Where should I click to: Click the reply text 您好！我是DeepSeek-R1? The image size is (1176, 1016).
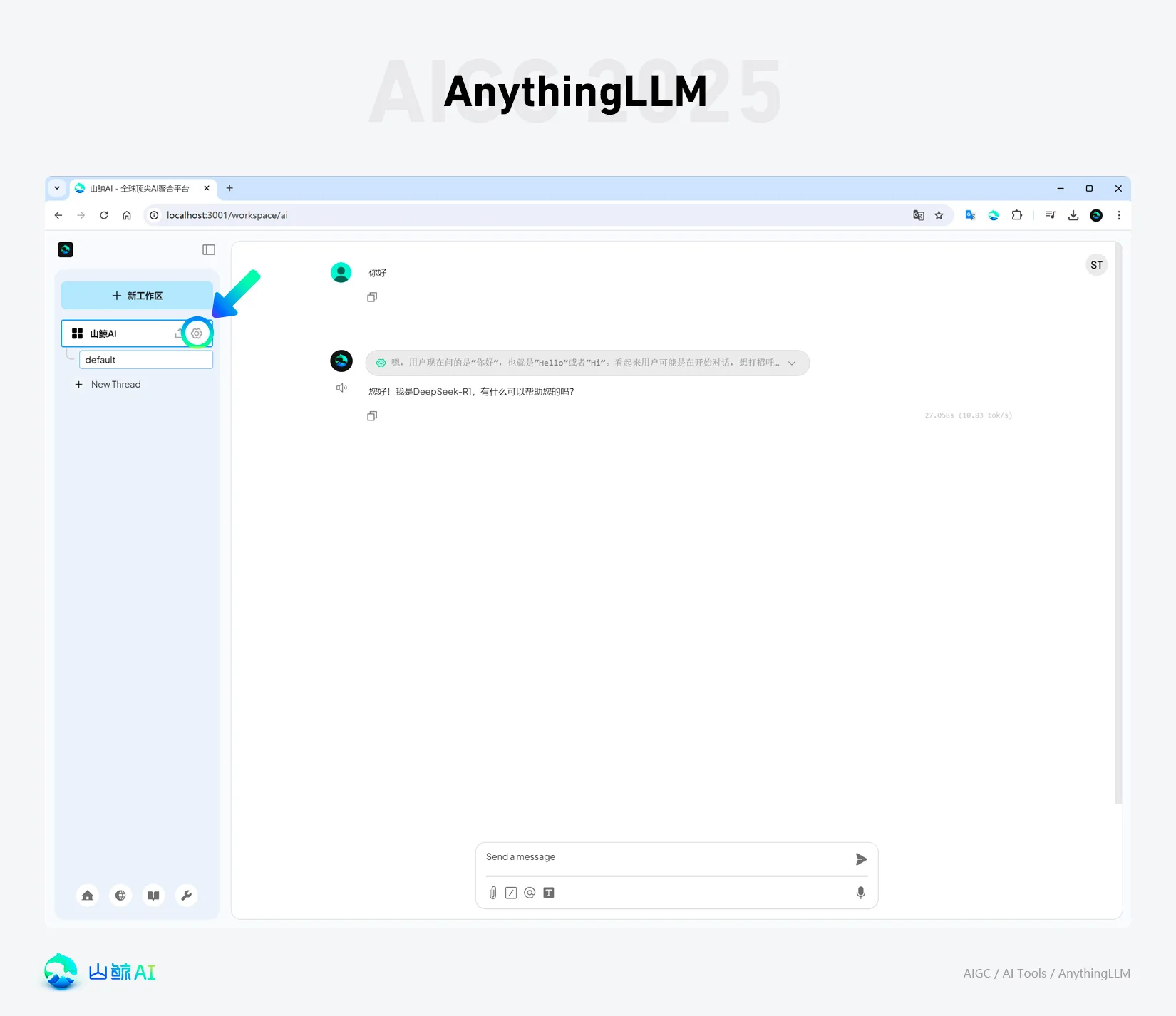click(x=471, y=391)
